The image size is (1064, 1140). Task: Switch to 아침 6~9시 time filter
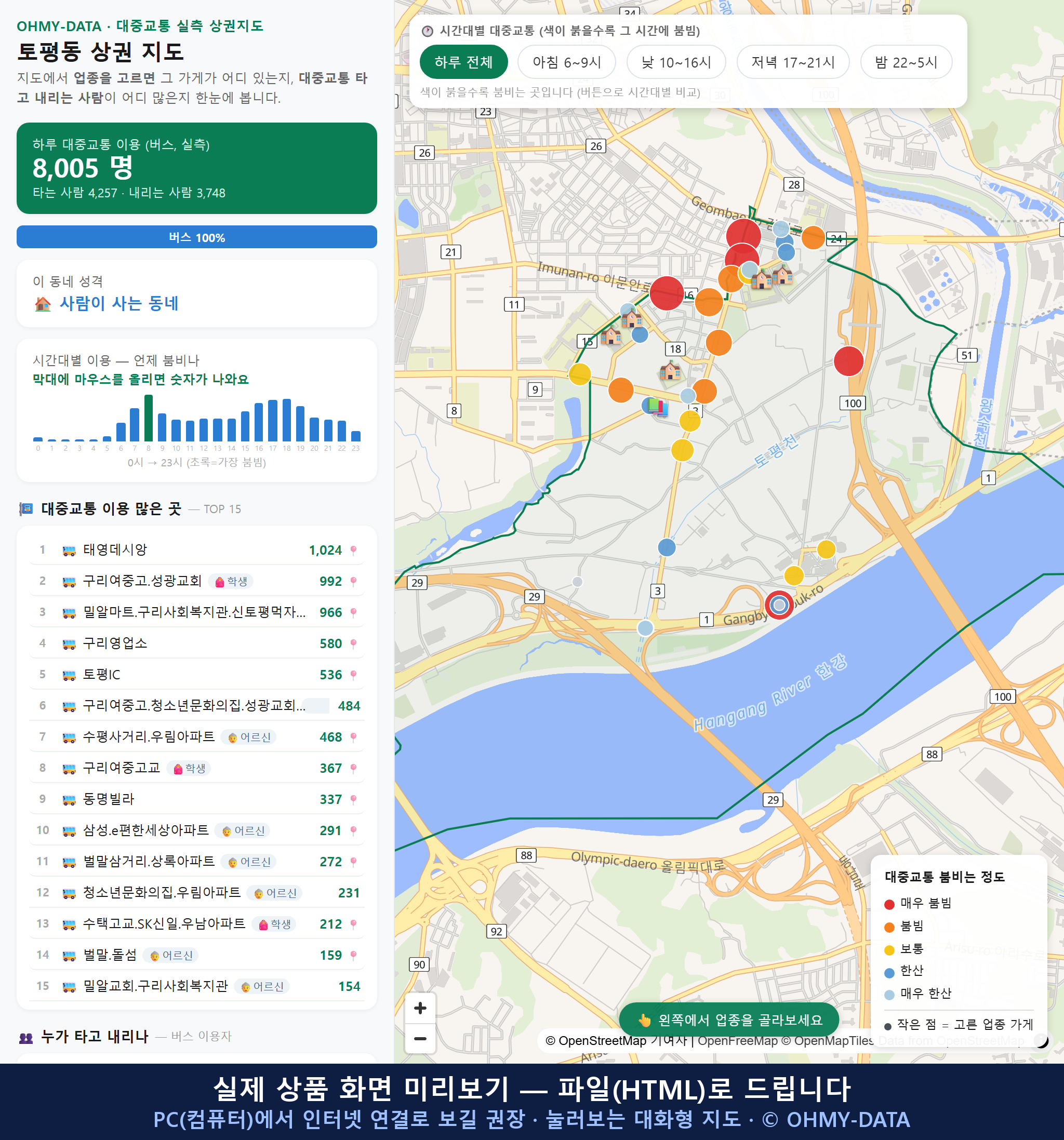(x=567, y=62)
